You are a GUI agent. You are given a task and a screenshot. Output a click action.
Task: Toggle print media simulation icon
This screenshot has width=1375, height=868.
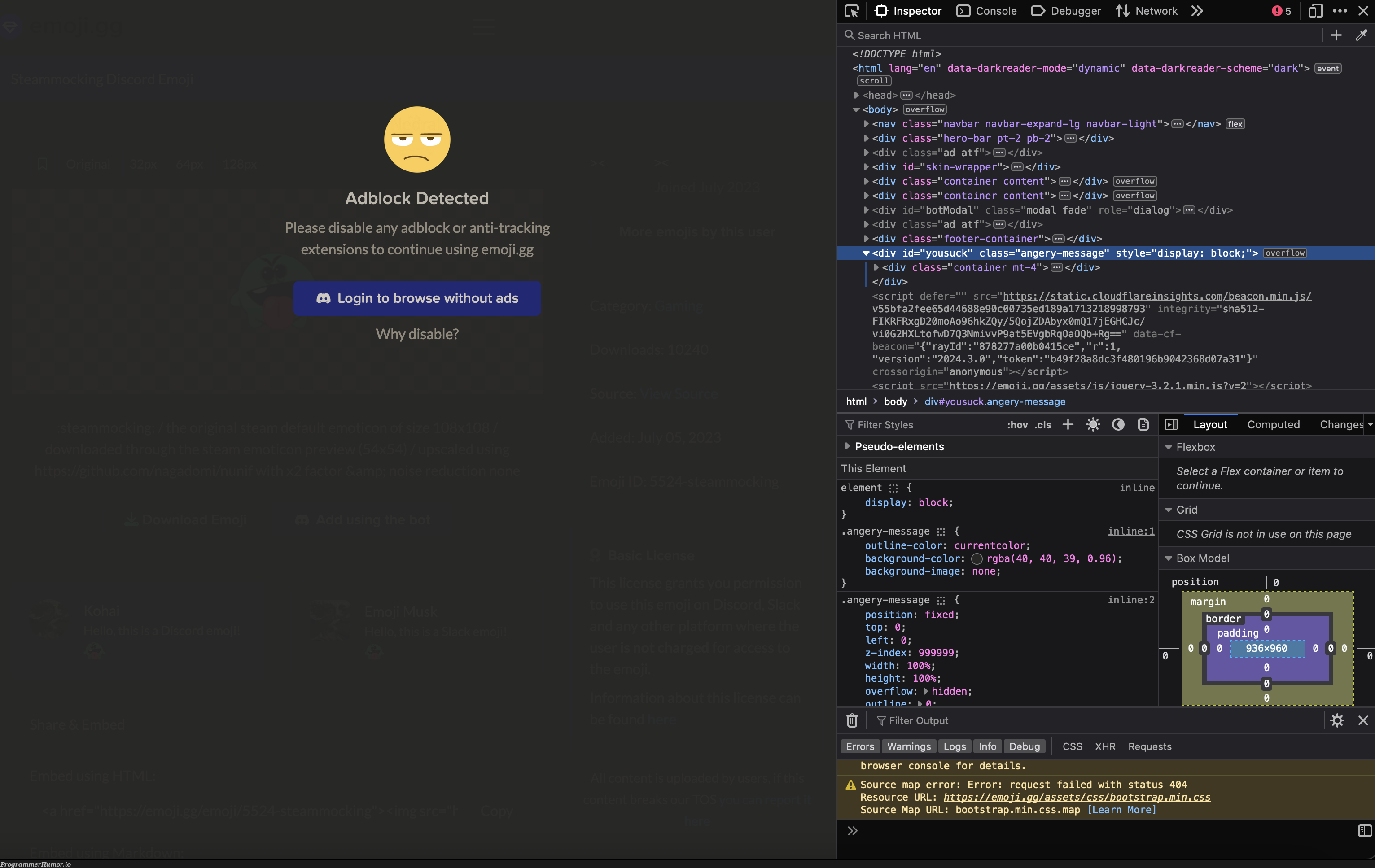tap(1143, 425)
